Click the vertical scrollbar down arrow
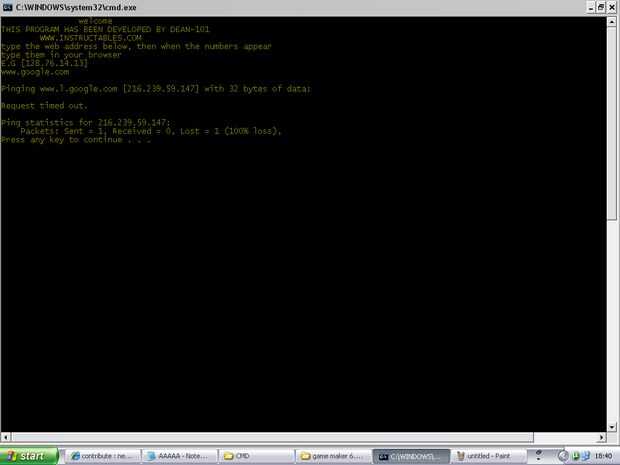This screenshot has height=465, width=620. [x=612, y=427]
